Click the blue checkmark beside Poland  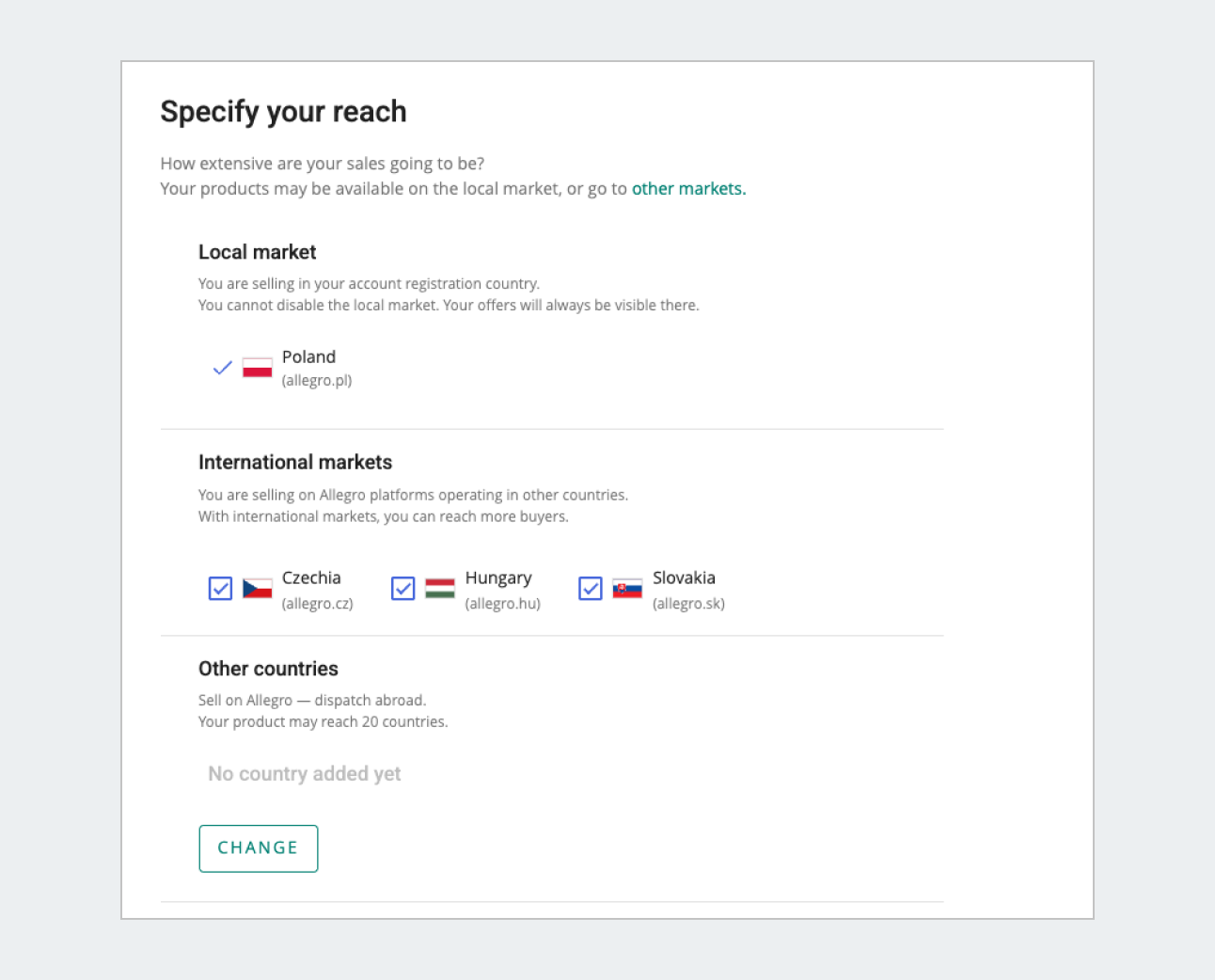[222, 368]
